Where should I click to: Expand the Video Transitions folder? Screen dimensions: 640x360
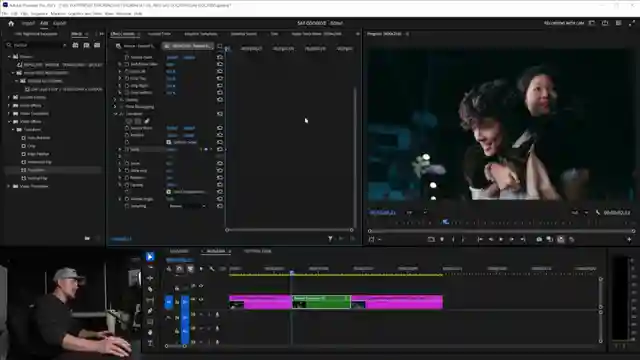pyautogui.click(x=9, y=186)
